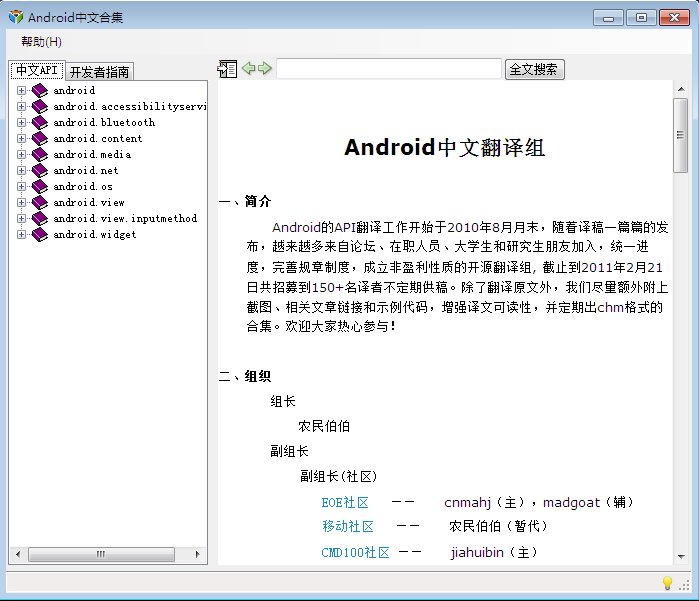Click the tree panel scroll right arrow
This screenshot has height=601, width=699.
click(x=197, y=554)
